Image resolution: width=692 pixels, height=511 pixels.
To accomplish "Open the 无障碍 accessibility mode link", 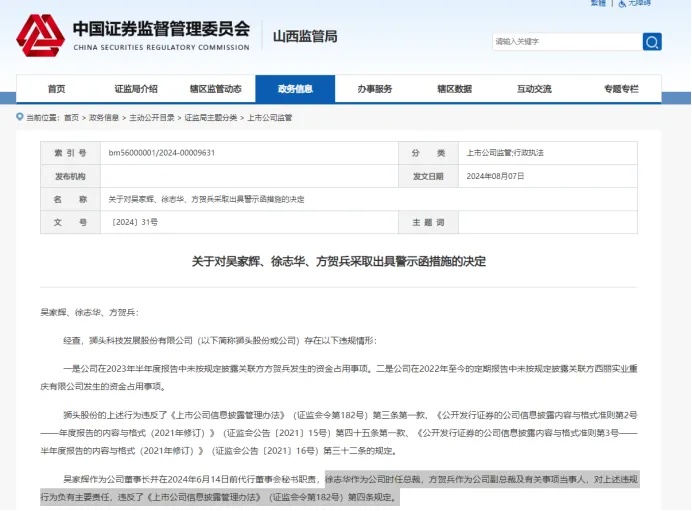I will [x=640, y=4].
